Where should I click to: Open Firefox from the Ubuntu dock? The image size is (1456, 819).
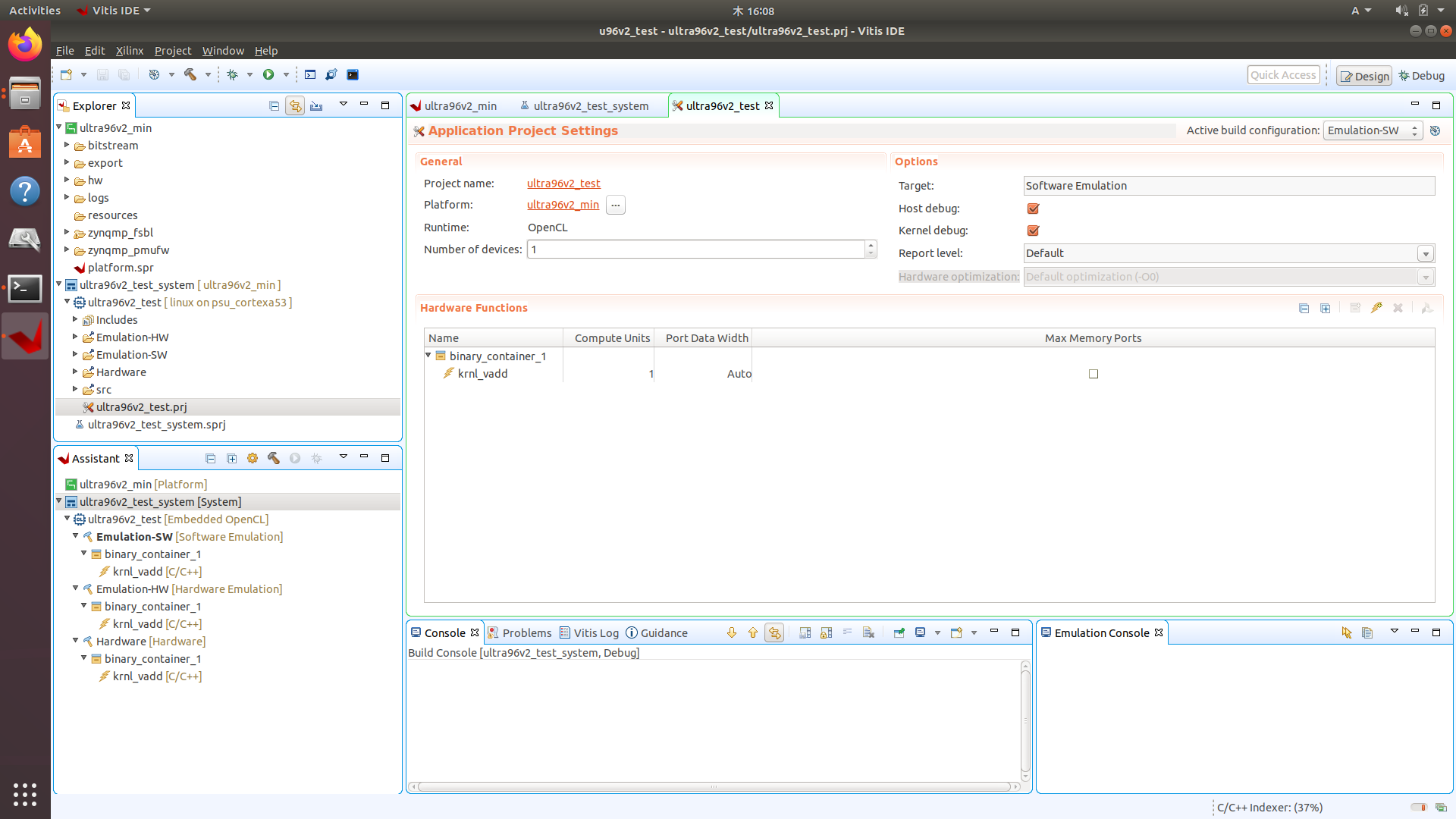[25, 45]
